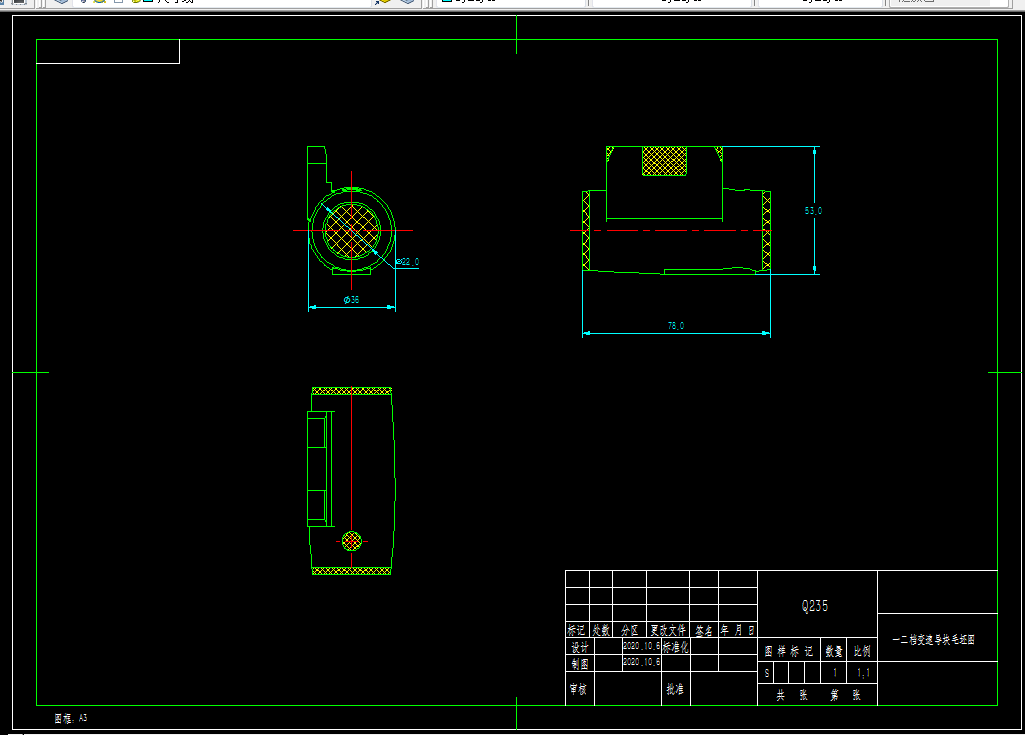Select the small hatched circle in bottom view
This screenshot has width=1025, height=735.
point(352,541)
